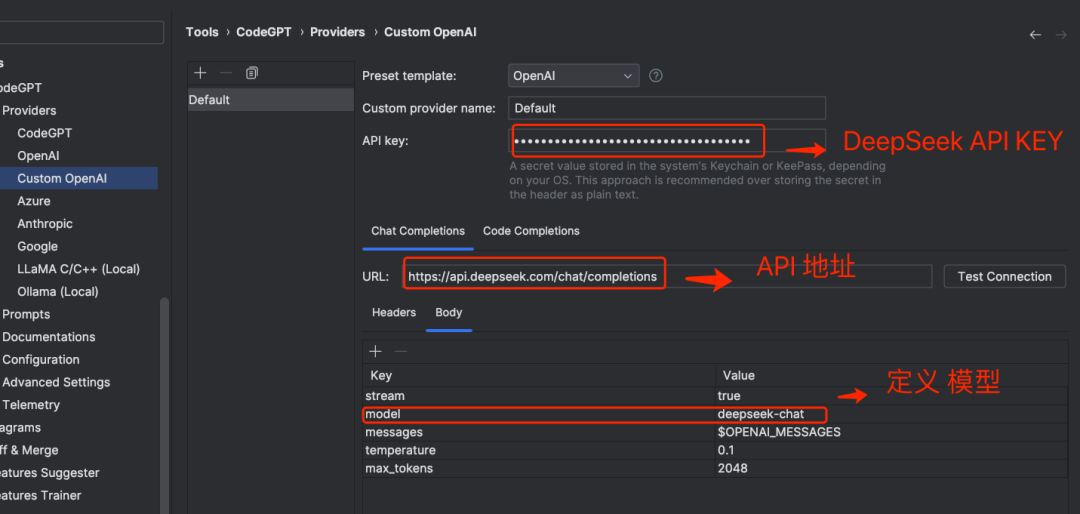Select the true value cell
This screenshot has height=514, width=1080.
pos(891,396)
